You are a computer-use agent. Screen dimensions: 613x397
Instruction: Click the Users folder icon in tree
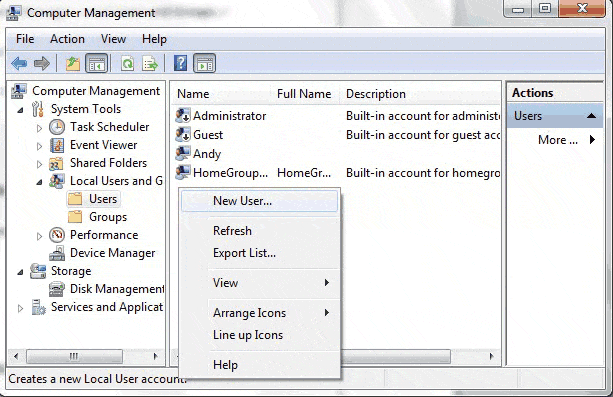coord(75,199)
